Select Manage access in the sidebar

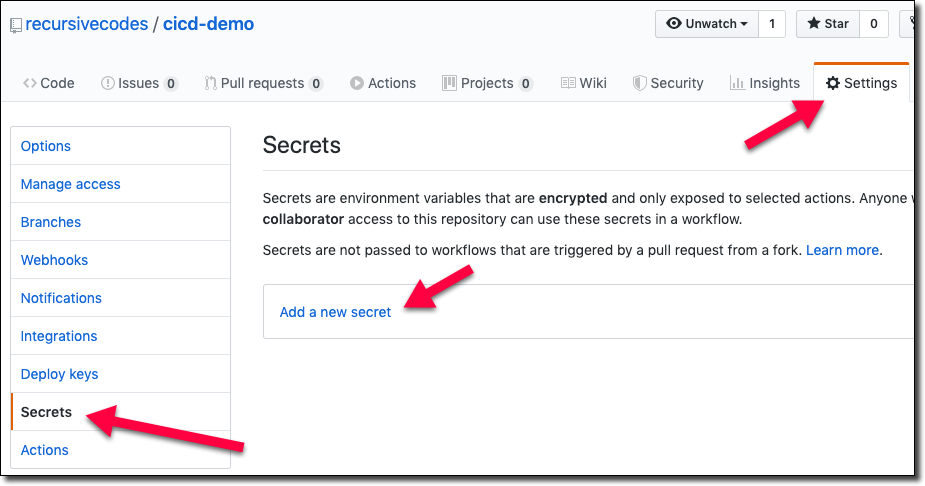[70, 184]
